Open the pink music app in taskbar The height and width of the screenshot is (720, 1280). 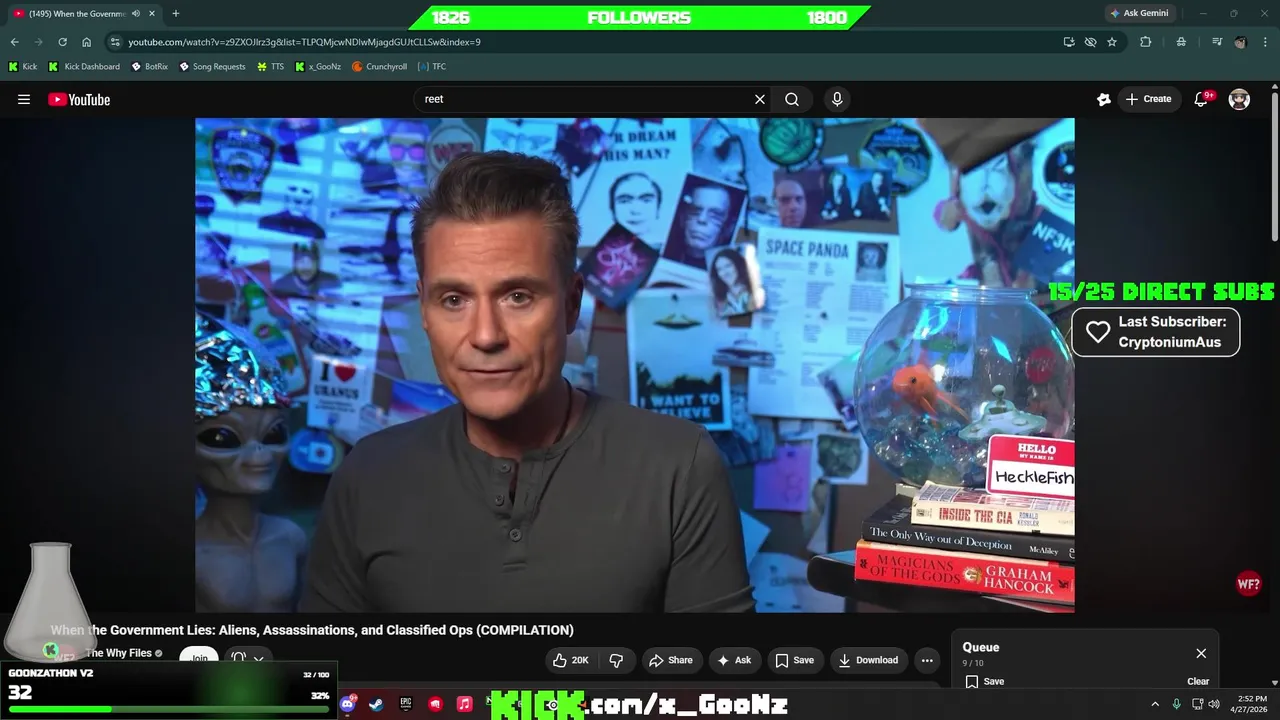(464, 704)
